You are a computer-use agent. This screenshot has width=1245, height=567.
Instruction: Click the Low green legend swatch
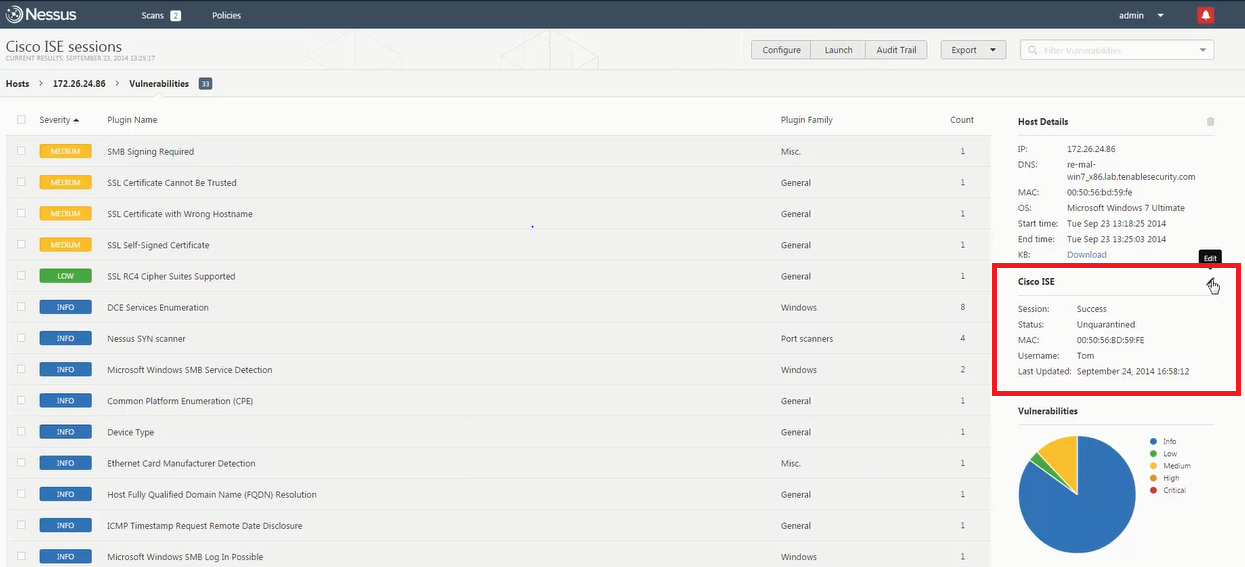pos(1154,454)
